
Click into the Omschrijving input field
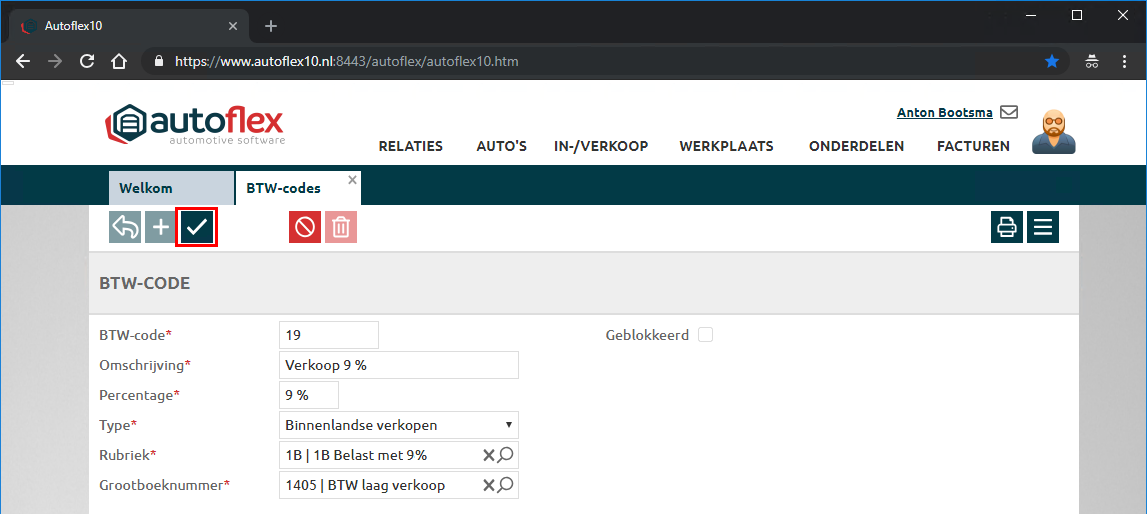pos(398,365)
